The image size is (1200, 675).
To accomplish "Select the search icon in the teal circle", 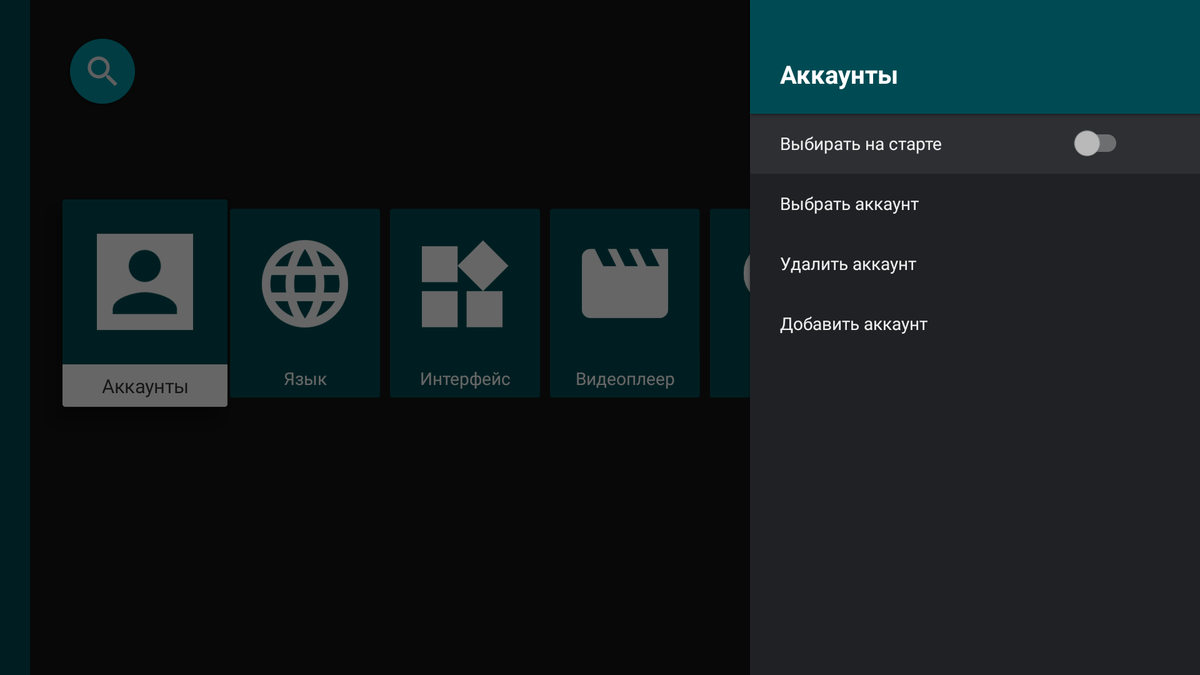I will tap(102, 71).
